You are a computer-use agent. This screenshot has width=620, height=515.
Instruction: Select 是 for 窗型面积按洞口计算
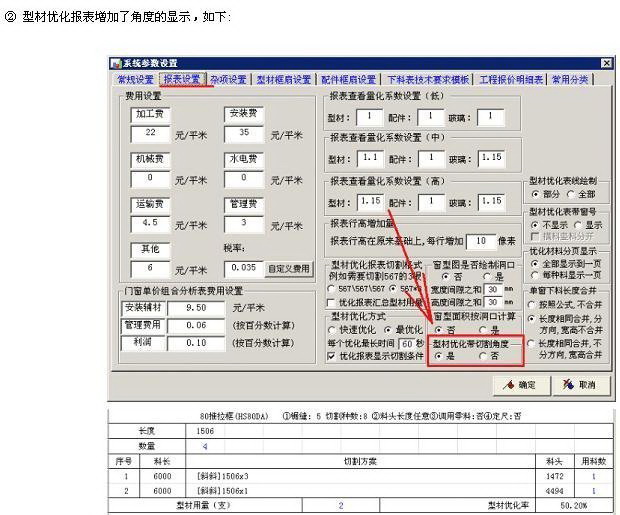pos(483,329)
